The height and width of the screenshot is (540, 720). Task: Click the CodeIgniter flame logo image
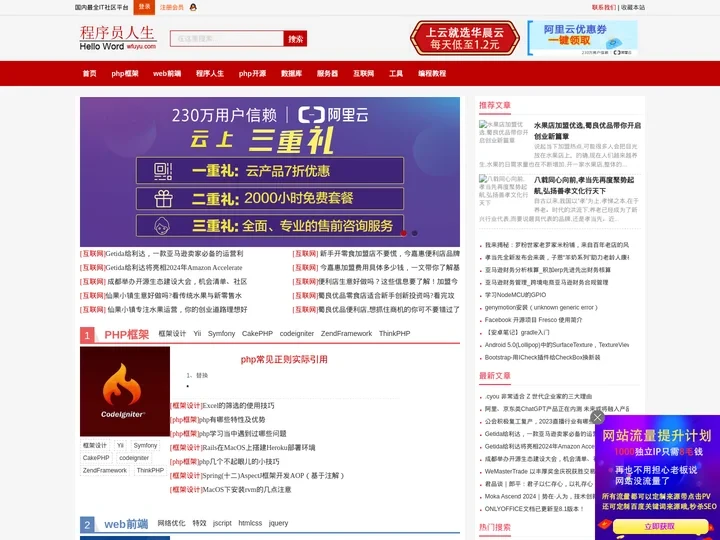(x=125, y=391)
